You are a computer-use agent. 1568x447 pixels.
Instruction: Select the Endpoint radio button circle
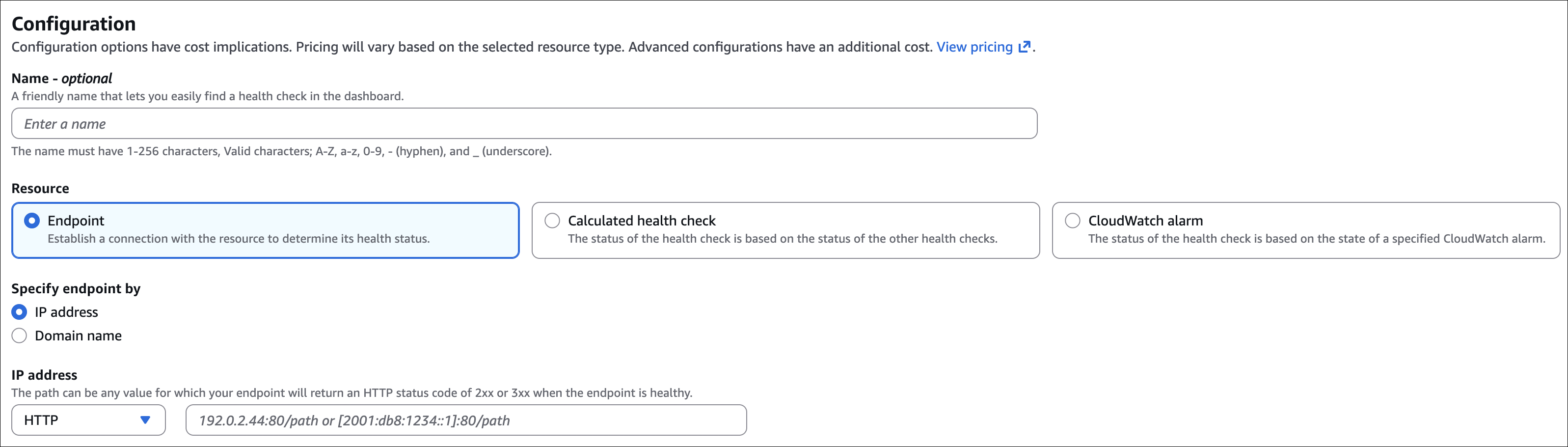click(31, 221)
